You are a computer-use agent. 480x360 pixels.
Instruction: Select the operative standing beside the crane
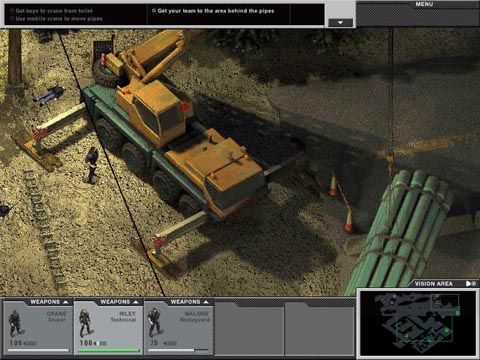pos(91,165)
